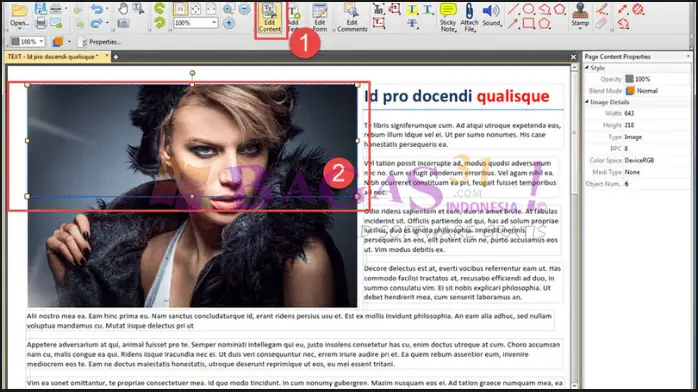698x392 pixels.
Task: Click the Page Content Properties panel title
Action: [x=617, y=57]
